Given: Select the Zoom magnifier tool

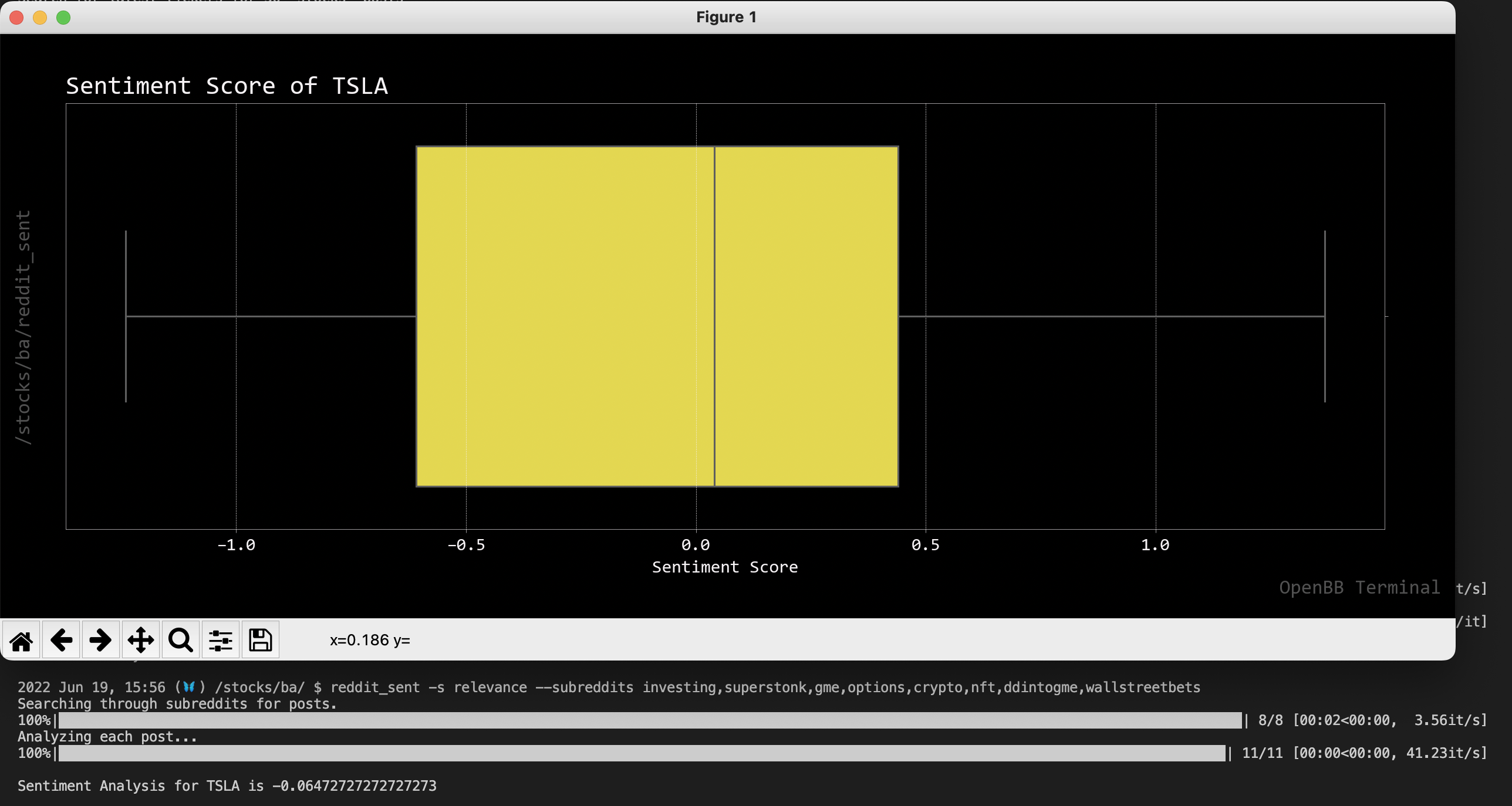Looking at the screenshot, I should pyautogui.click(x=181, y=640).
